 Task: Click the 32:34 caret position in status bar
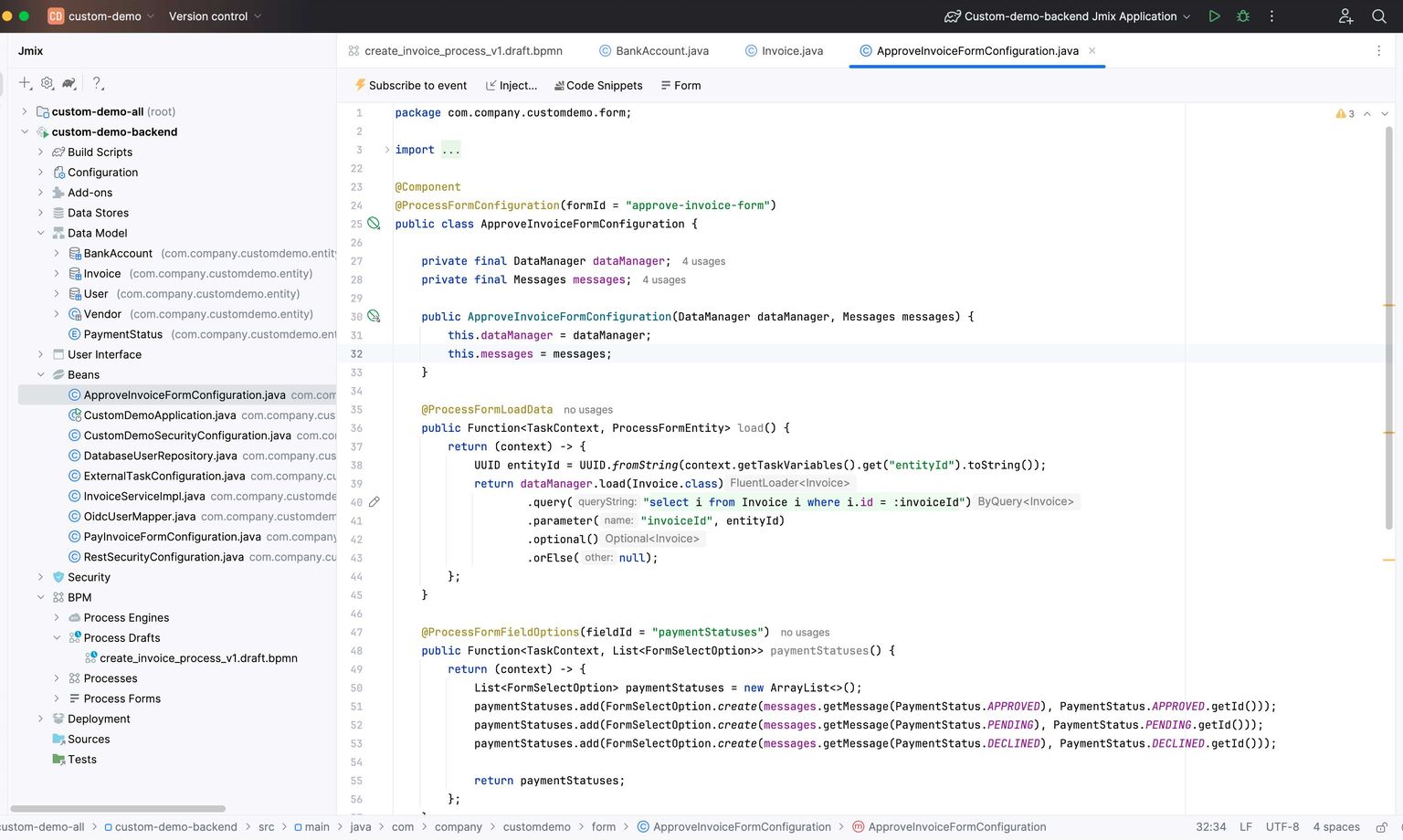[x=1211, y=827]
